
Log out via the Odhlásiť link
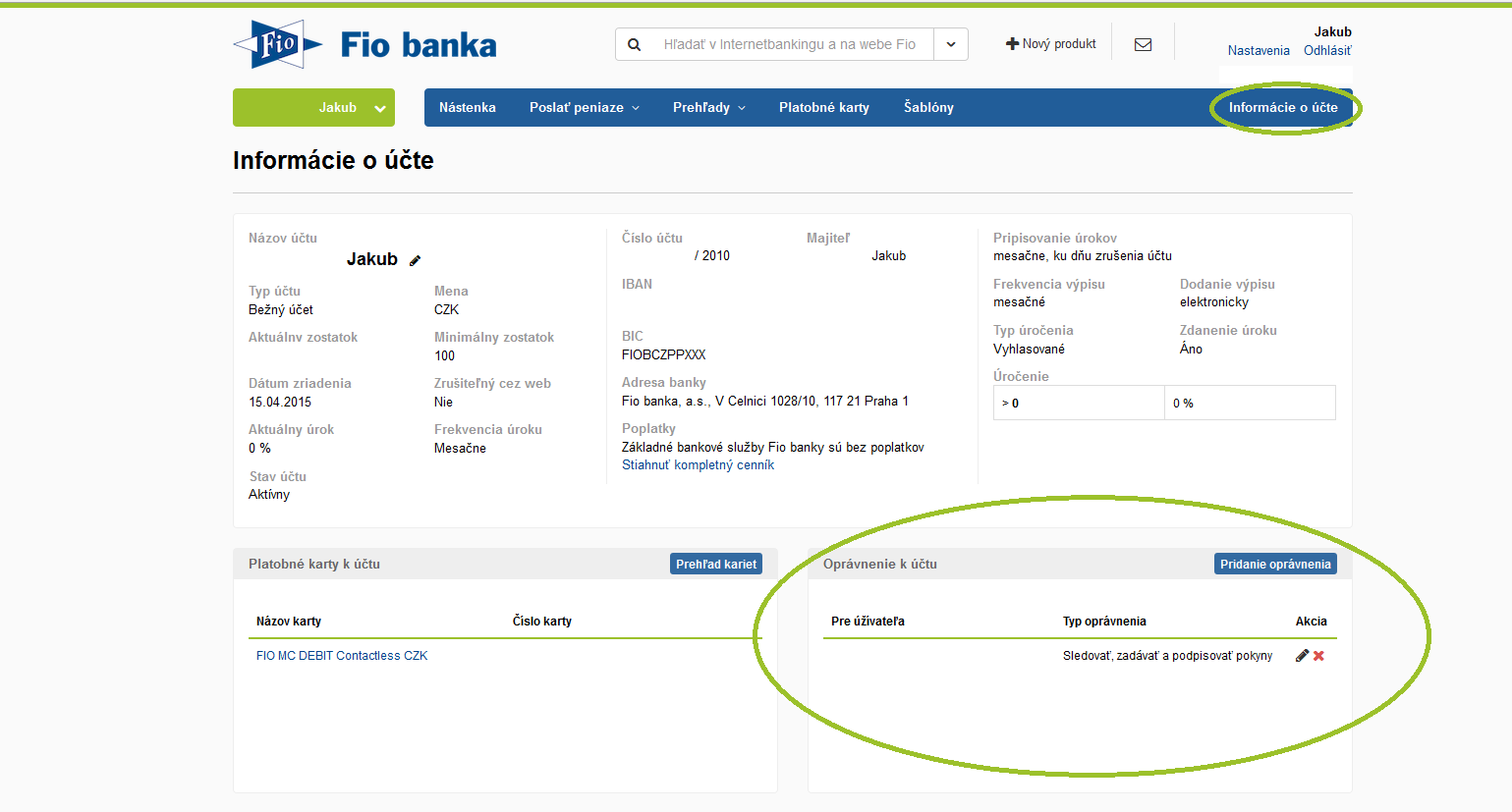[x=1327, y=50]
